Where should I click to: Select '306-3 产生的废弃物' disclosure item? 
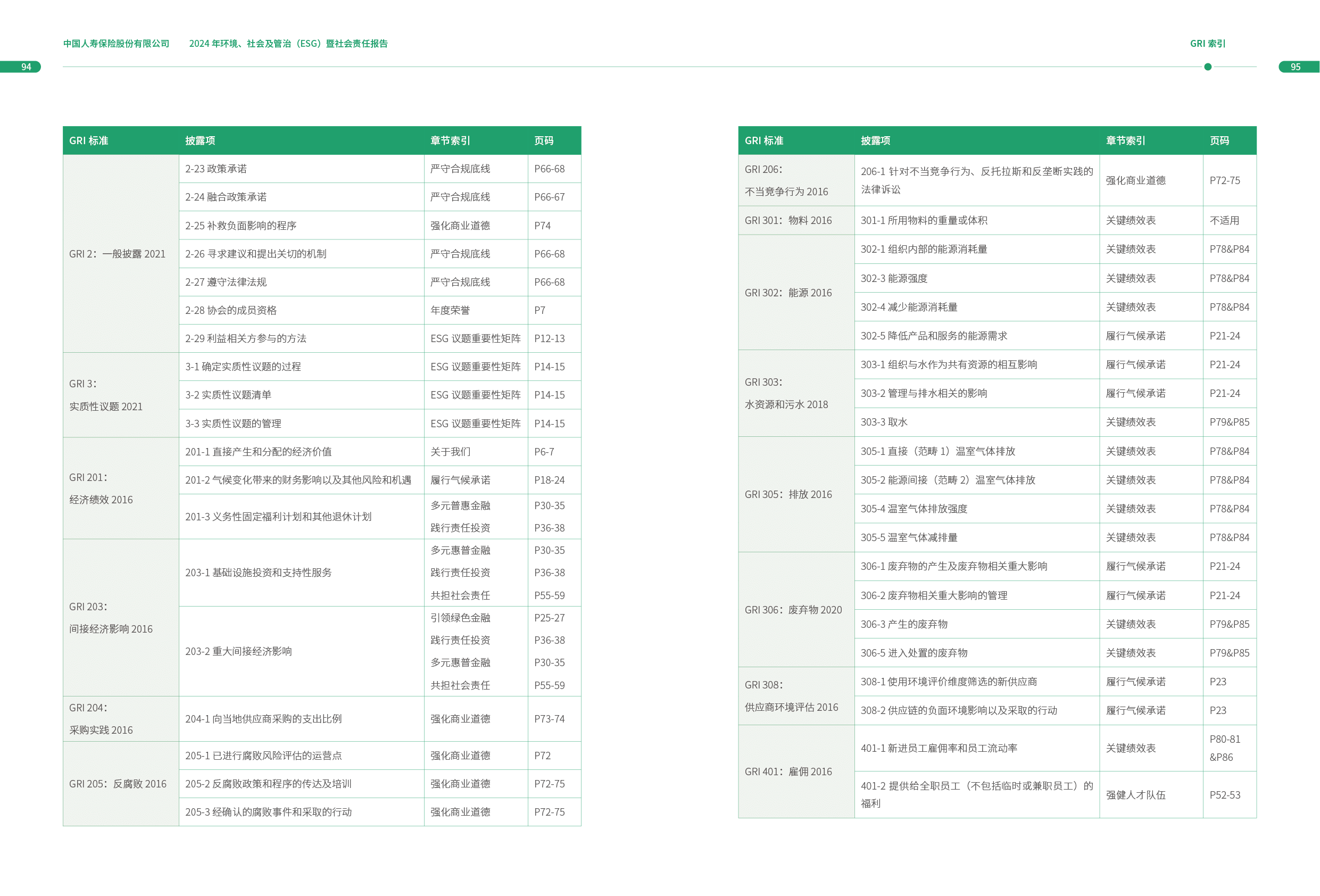[903, 624]
